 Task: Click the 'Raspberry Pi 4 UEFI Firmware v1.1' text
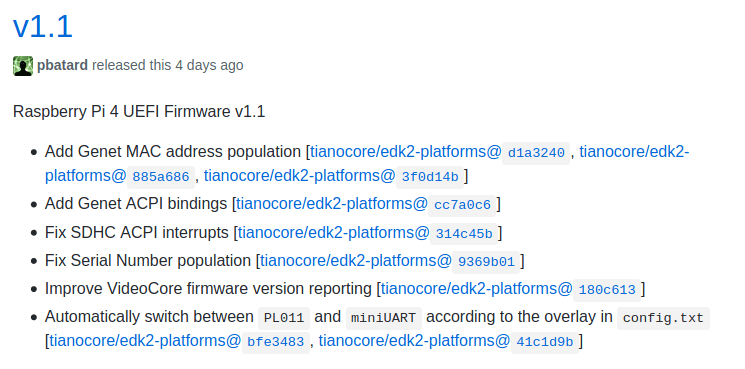pyautogui.click(x=139, y=112)
